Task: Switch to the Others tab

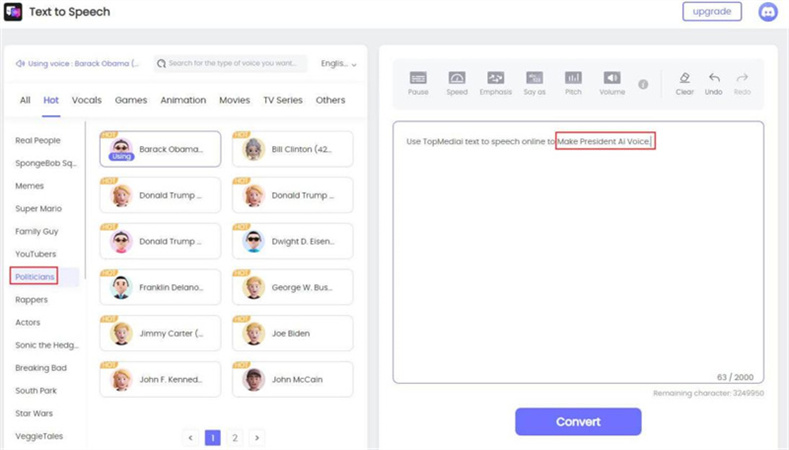Action: point(331,100)
